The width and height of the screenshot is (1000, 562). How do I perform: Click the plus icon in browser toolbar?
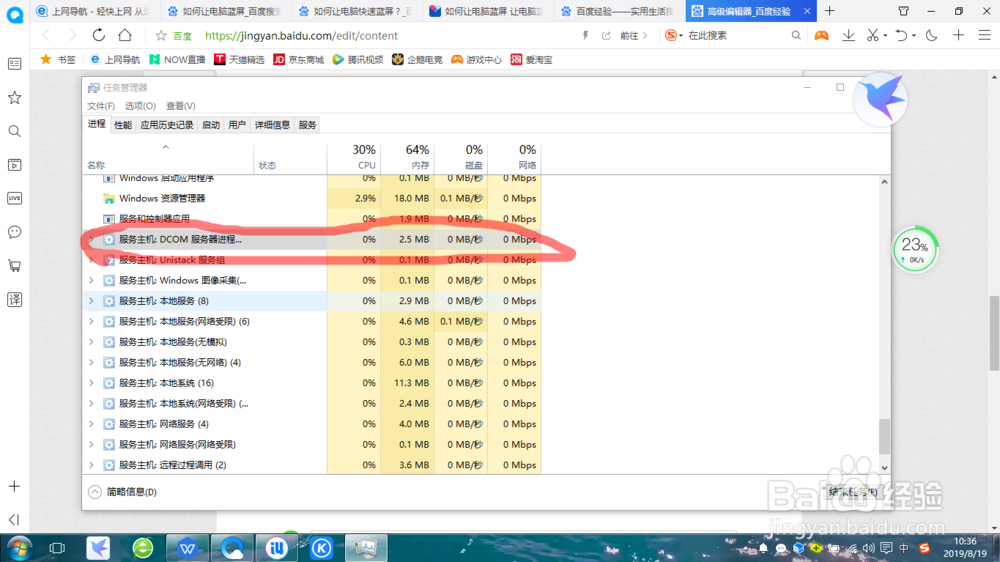point(959,36)
